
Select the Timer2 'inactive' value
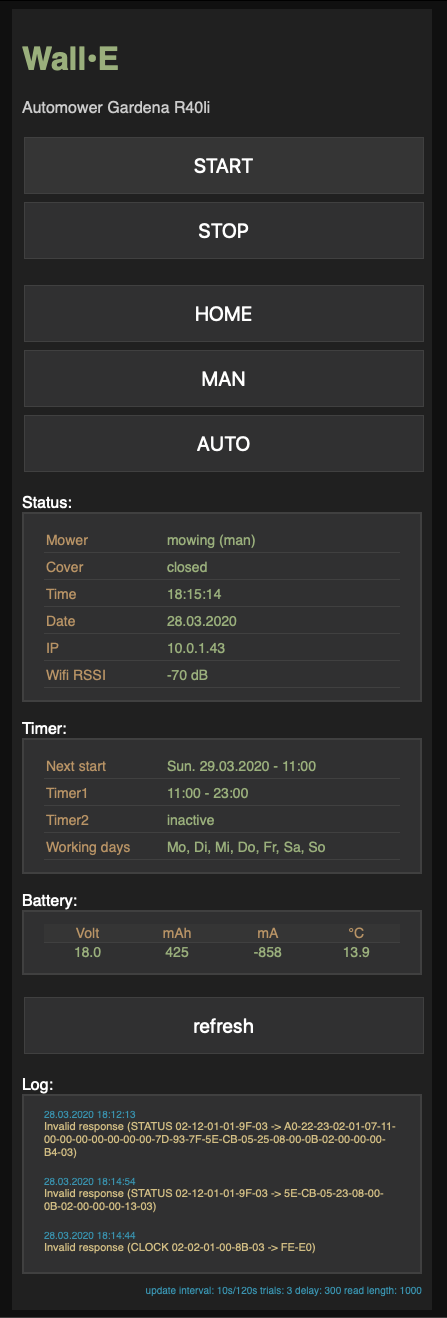[x=191, y=820]
